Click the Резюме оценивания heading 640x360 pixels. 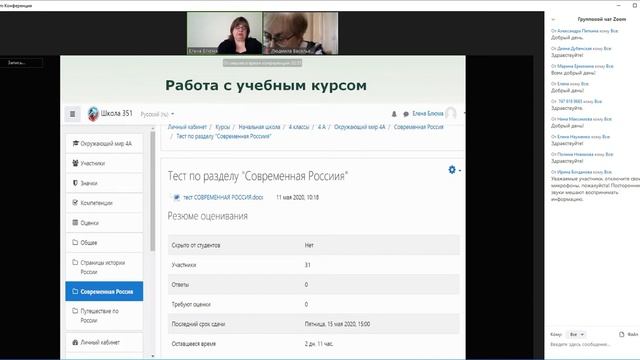pos(208,216)
